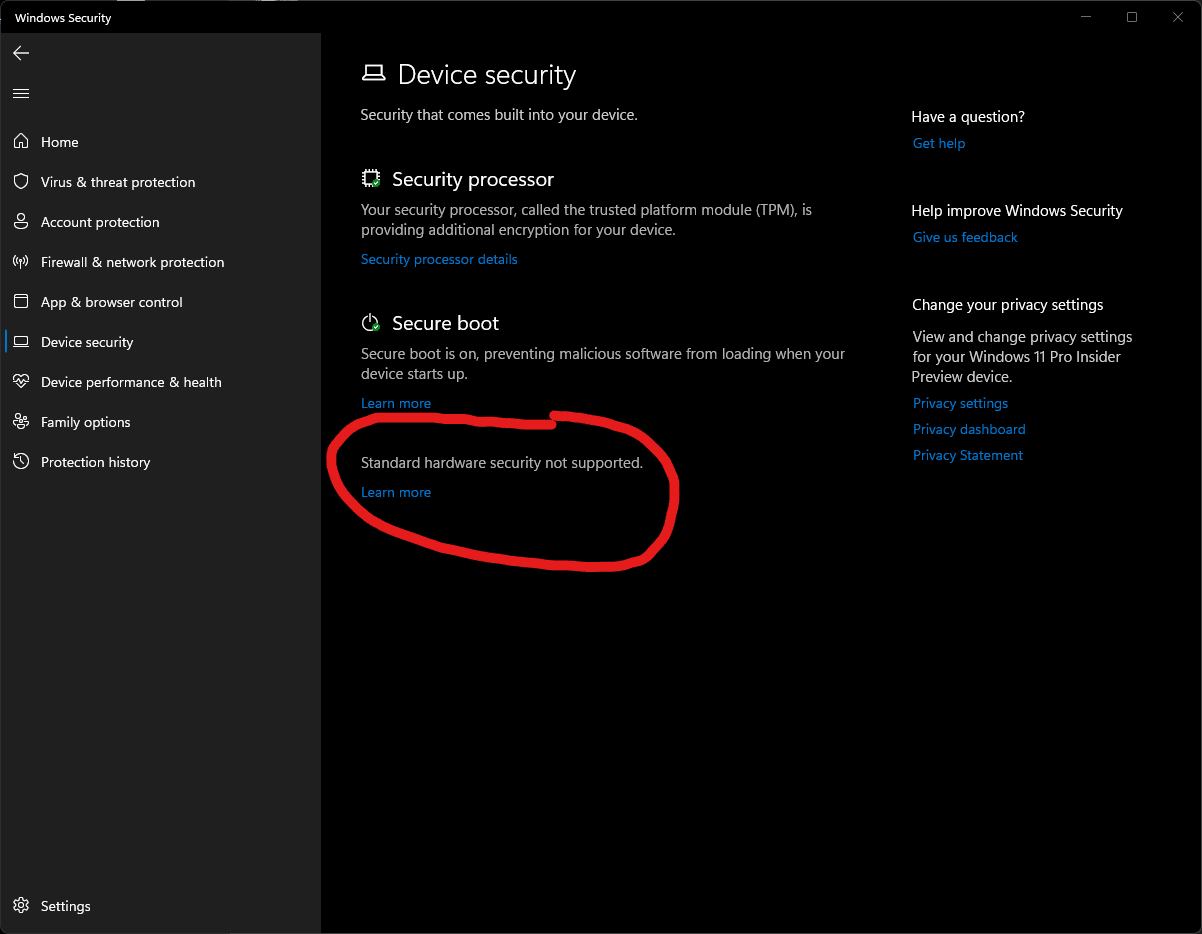Click Learn more under Standard hardware security
Screen dimensions: 1202x934
tap(396, 492)
